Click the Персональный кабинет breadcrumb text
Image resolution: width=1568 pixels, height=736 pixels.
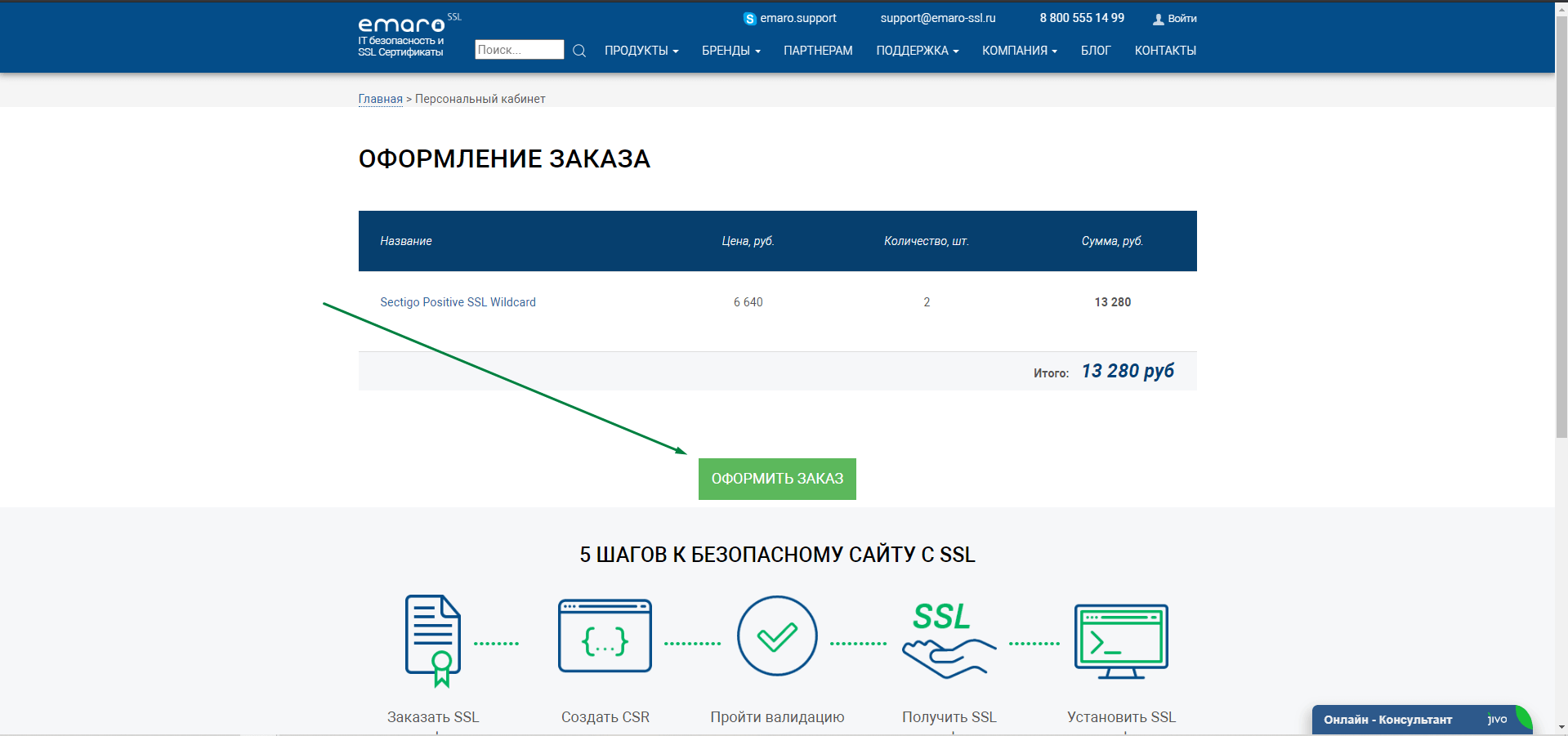(480, 99)
